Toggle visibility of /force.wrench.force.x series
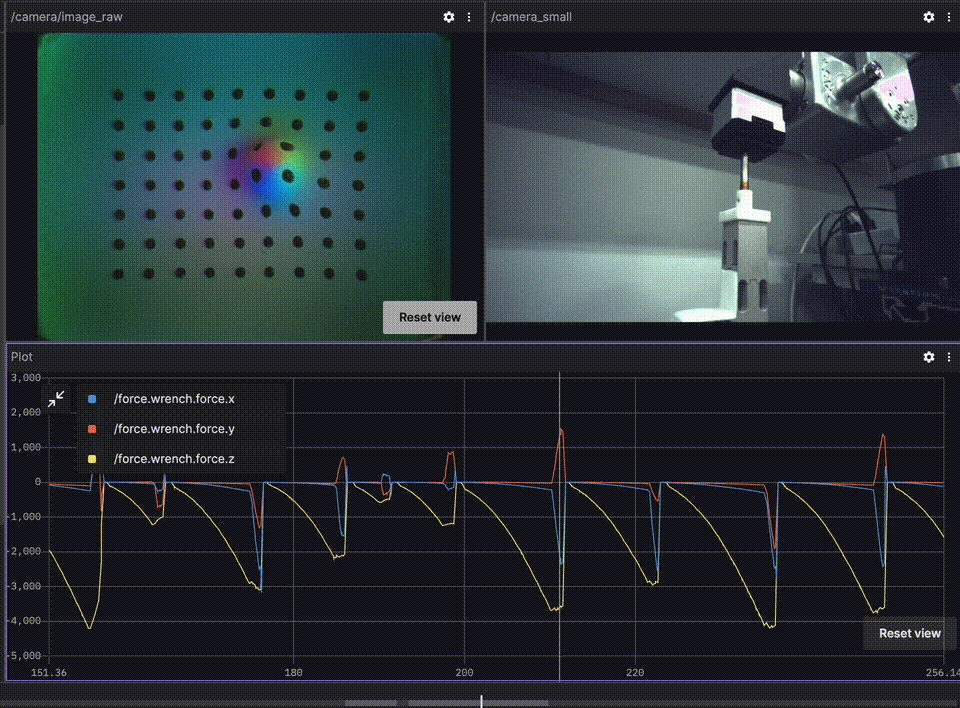 point(174,399)
